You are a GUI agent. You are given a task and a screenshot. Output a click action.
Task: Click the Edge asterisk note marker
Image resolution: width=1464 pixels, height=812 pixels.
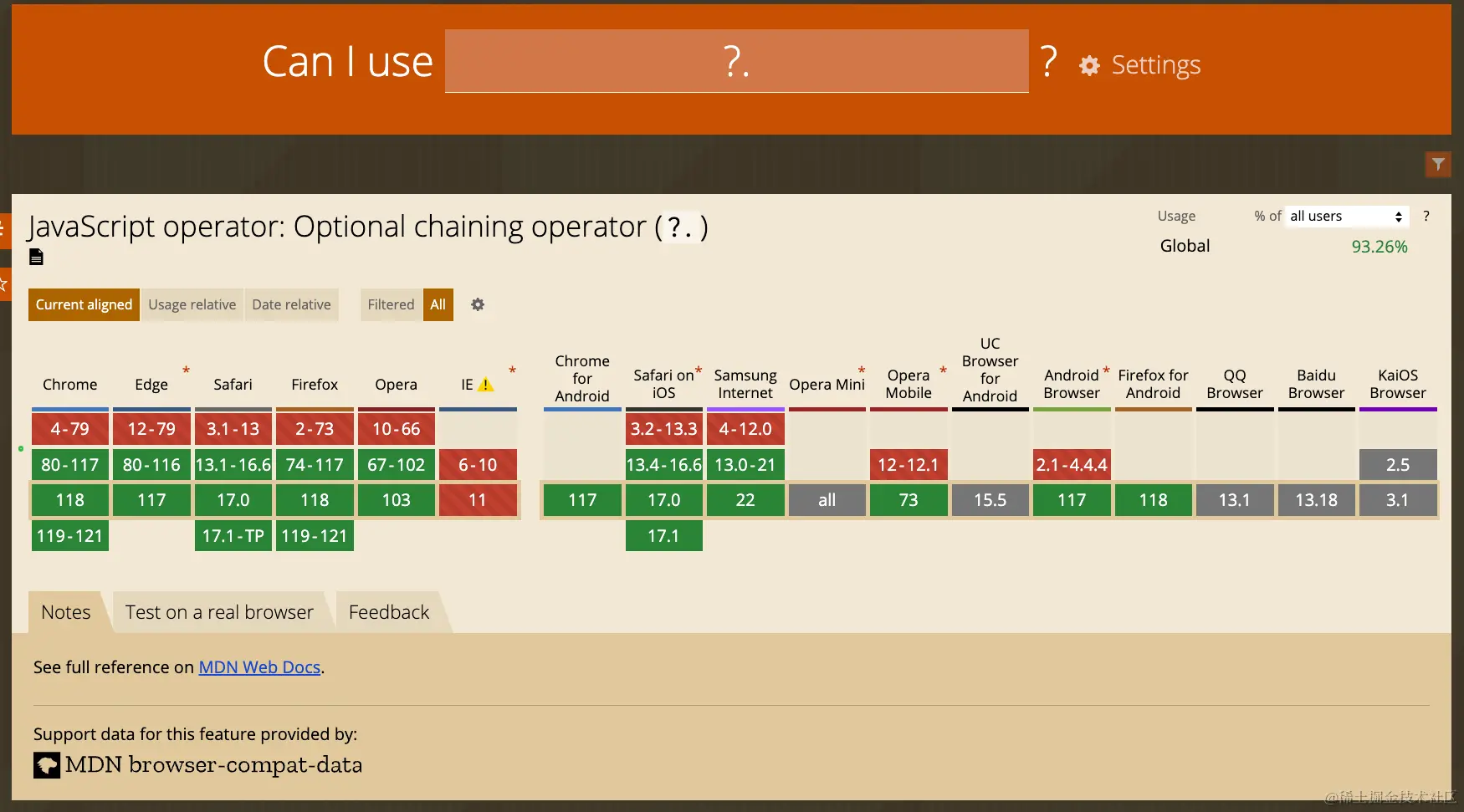pyautogui.click(x=186, y=370)
